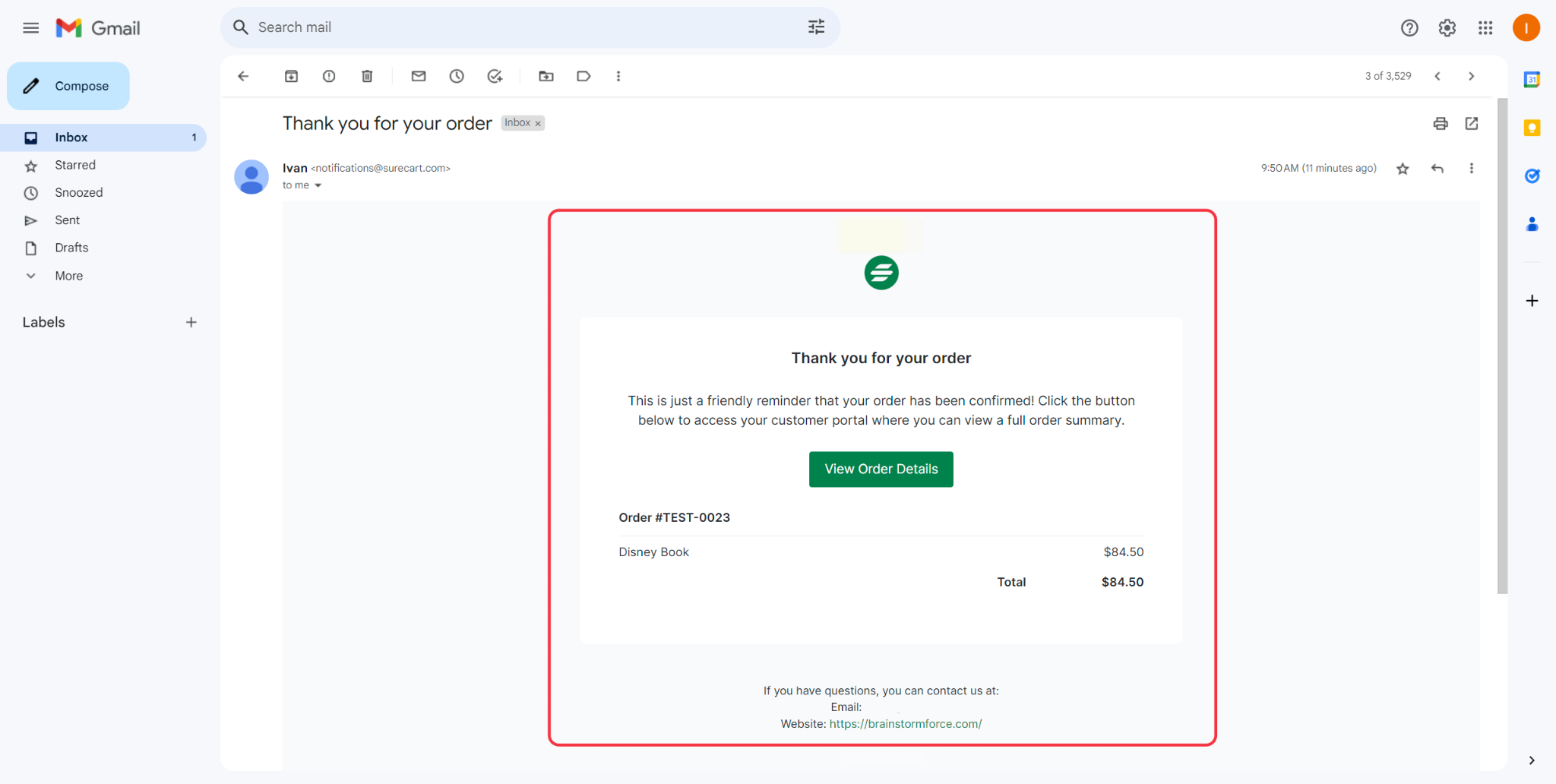Move the email to another folder
The height and width of the screenshot is (784, 1556).
(546, 76)
